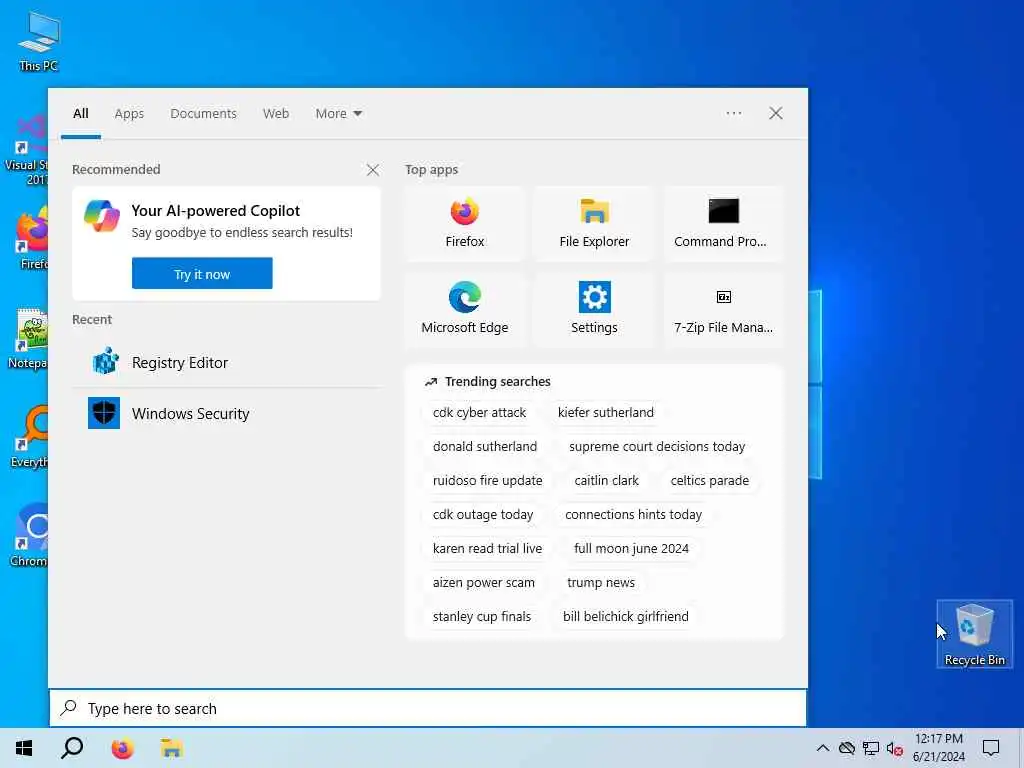Click the taskbar clock and date
This screenshot has width=1024, height=768.
[938, 748]
